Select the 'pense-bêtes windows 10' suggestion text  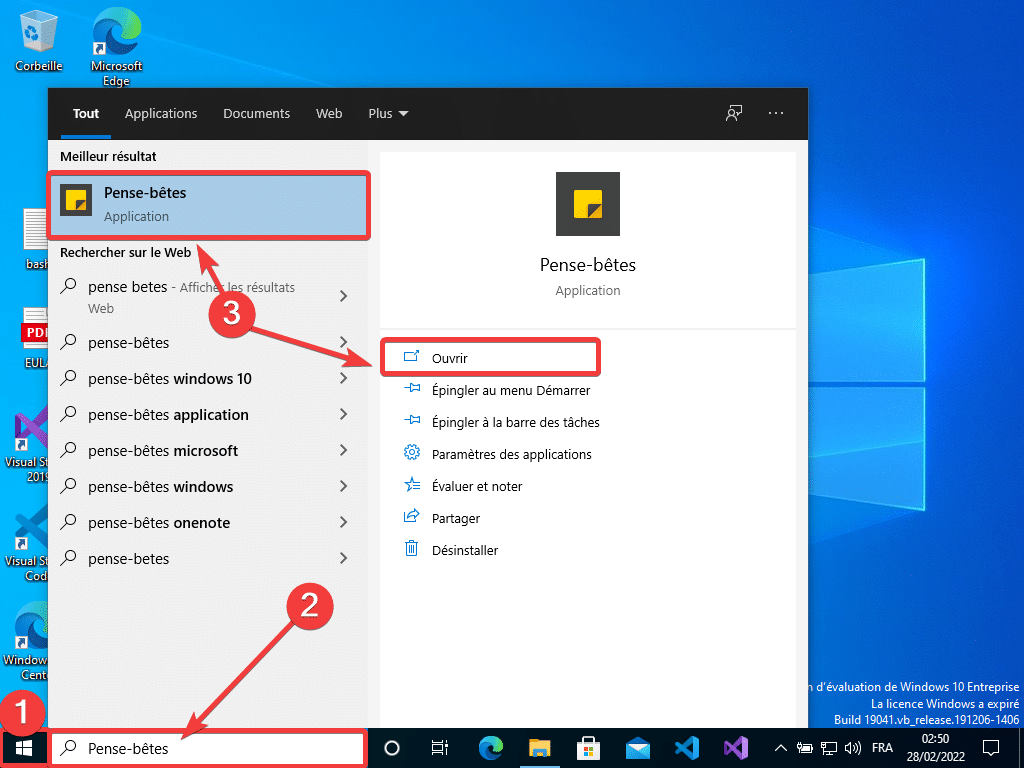[x=170, y=379]
